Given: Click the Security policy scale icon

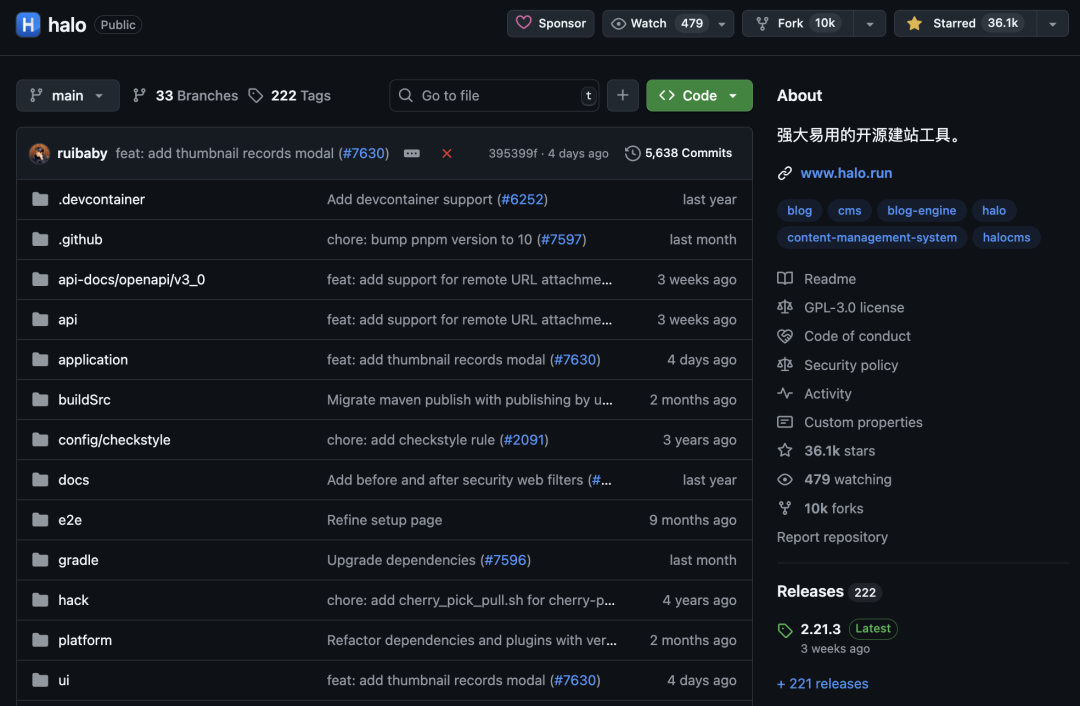Looking at the screenshot, I should pos(785,364).
